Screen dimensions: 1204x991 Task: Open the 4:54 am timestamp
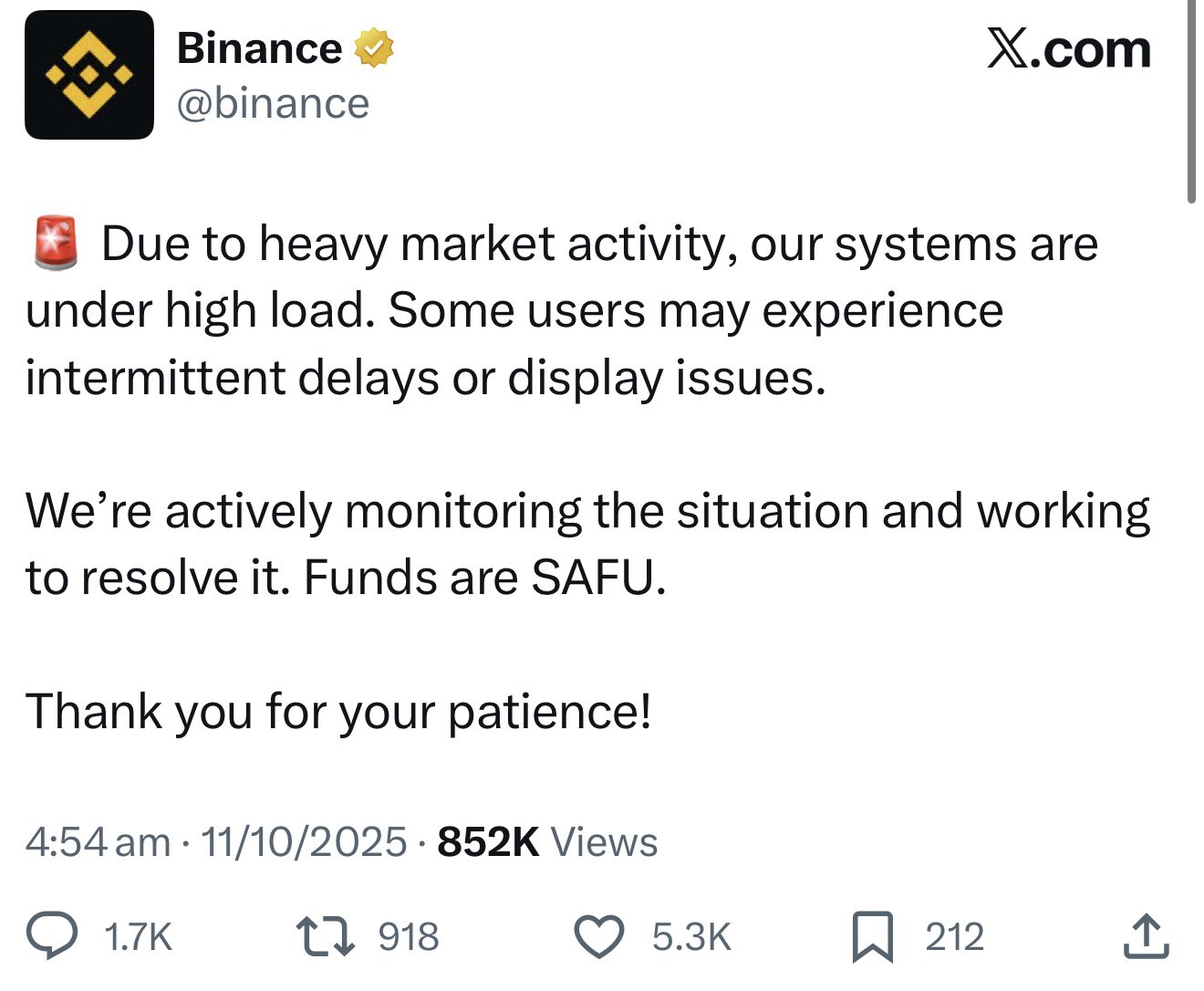(98, 842)
